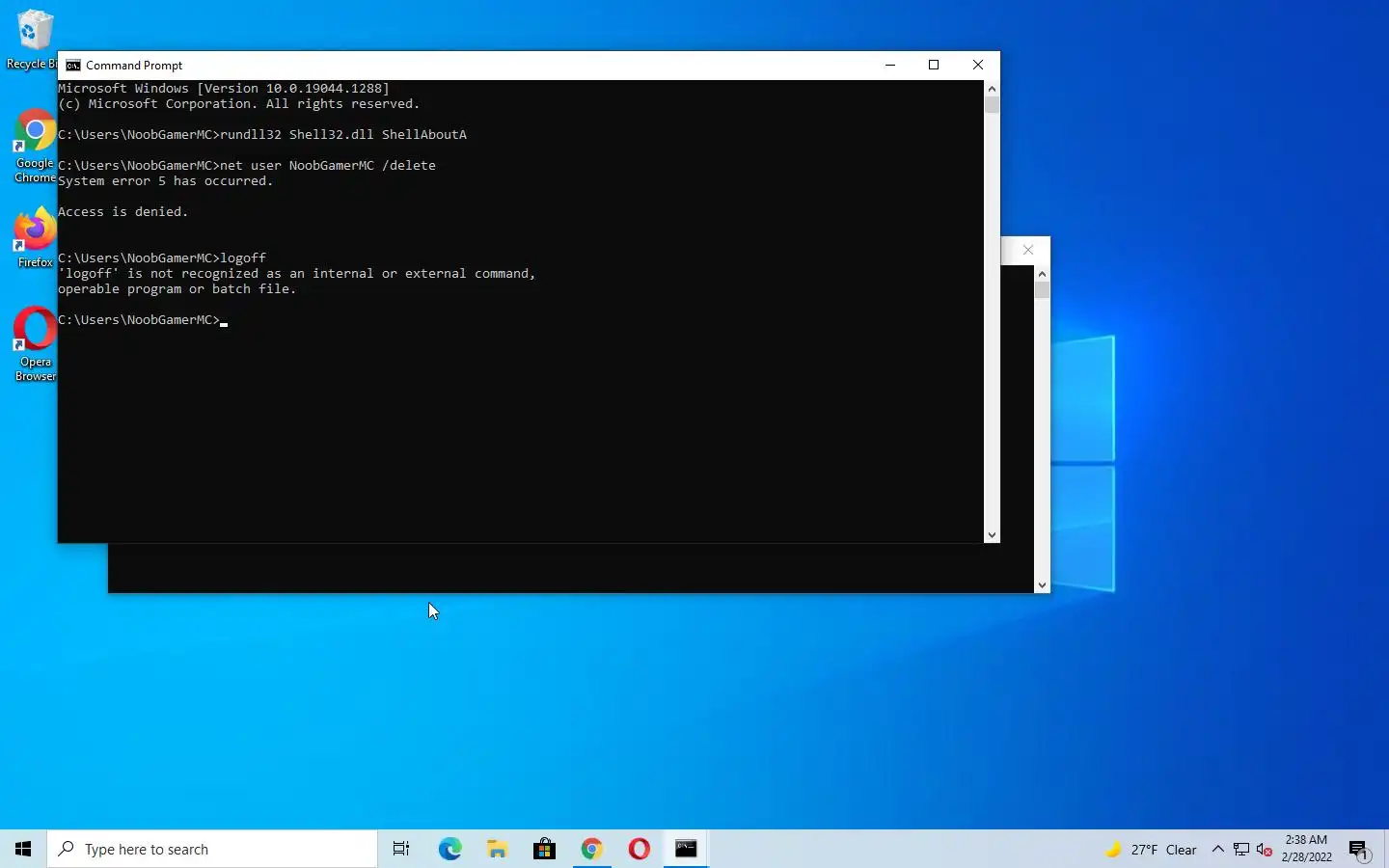Viewport: 1389px width, 868px height.
Task: Maximize the Command Prompt window
Action: [934, 65]
